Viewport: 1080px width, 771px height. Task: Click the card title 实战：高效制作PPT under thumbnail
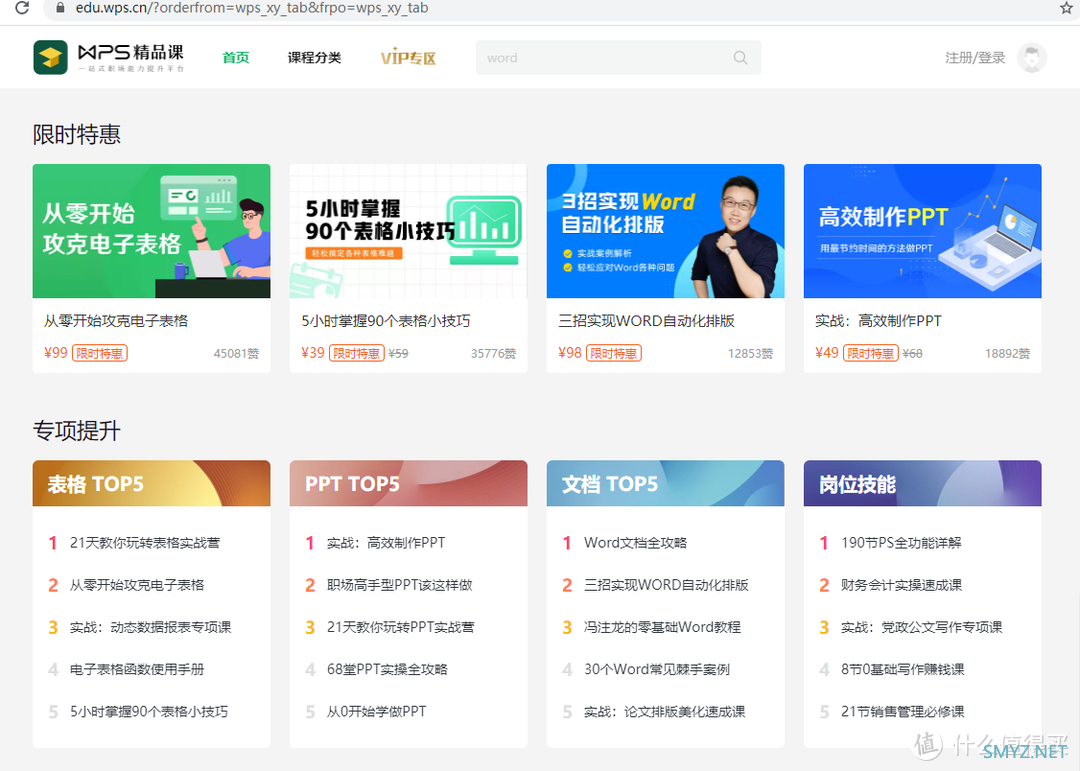pyautogui.click(x=878, y=321)
